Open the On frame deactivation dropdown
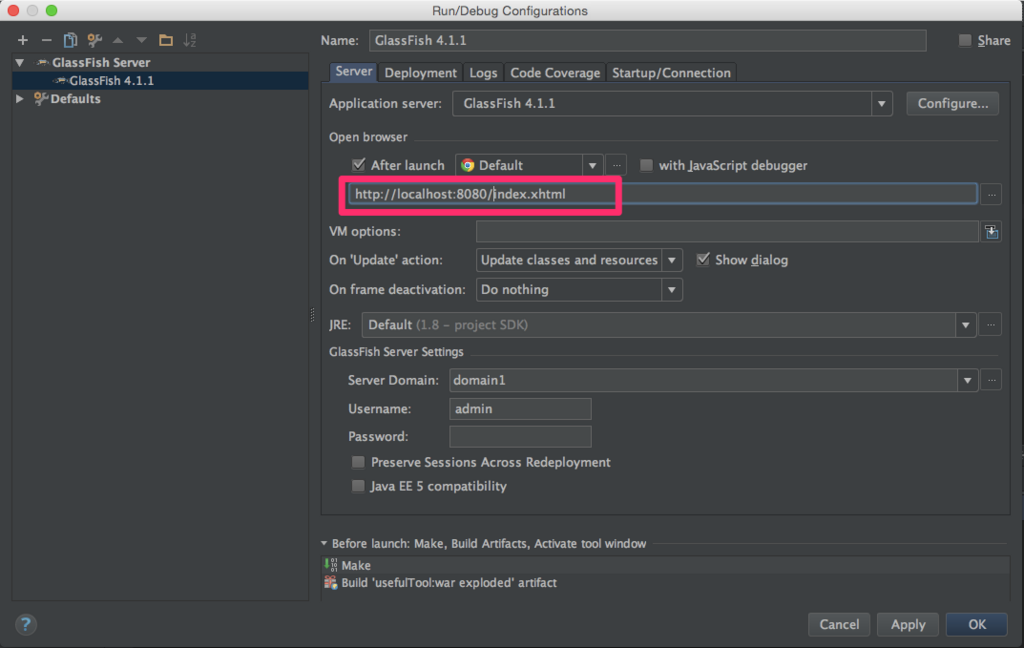The width and height of the screenshot is (1024, 648). 671,289
